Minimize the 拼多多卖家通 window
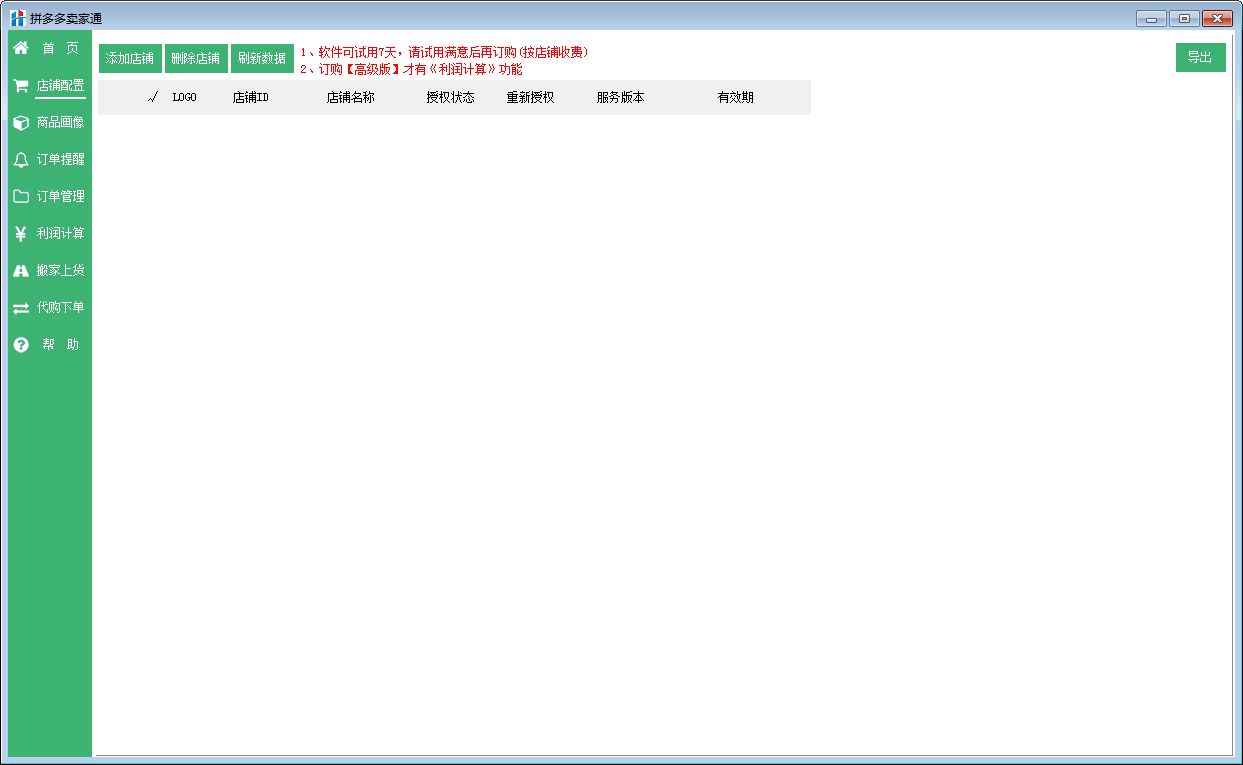 (1151, 18)
